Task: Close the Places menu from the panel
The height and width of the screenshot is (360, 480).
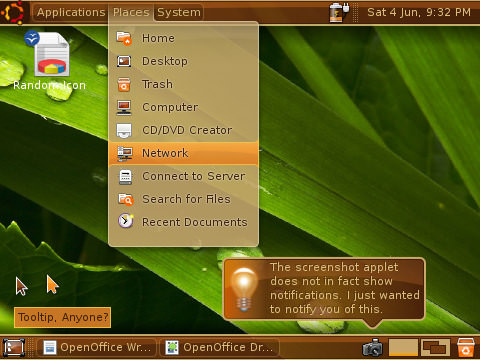Action: pos(131,12)
